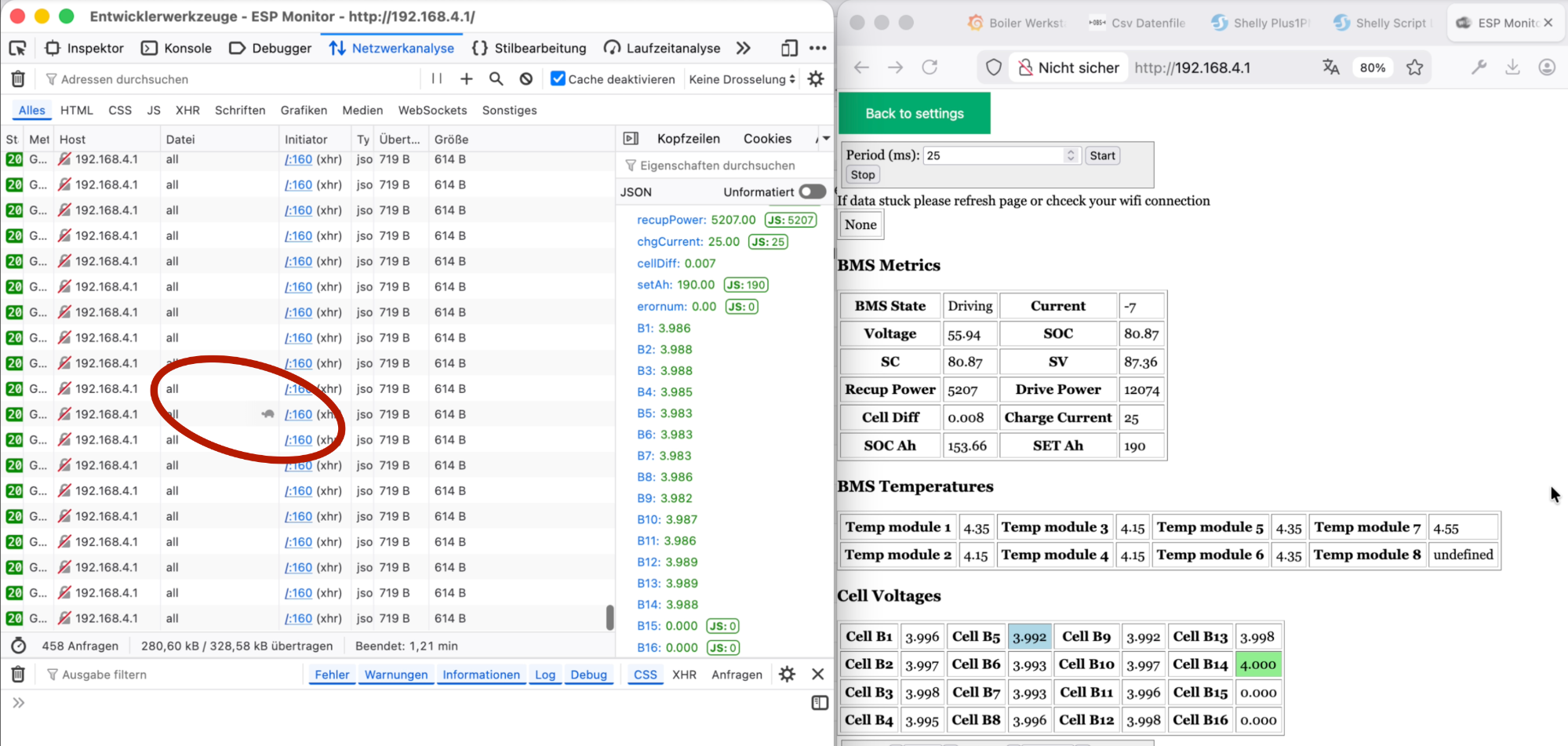Screen dimensions: 1568x746
Task: Toggle the Unformatiert JSON switch
Action: [812, 192]
